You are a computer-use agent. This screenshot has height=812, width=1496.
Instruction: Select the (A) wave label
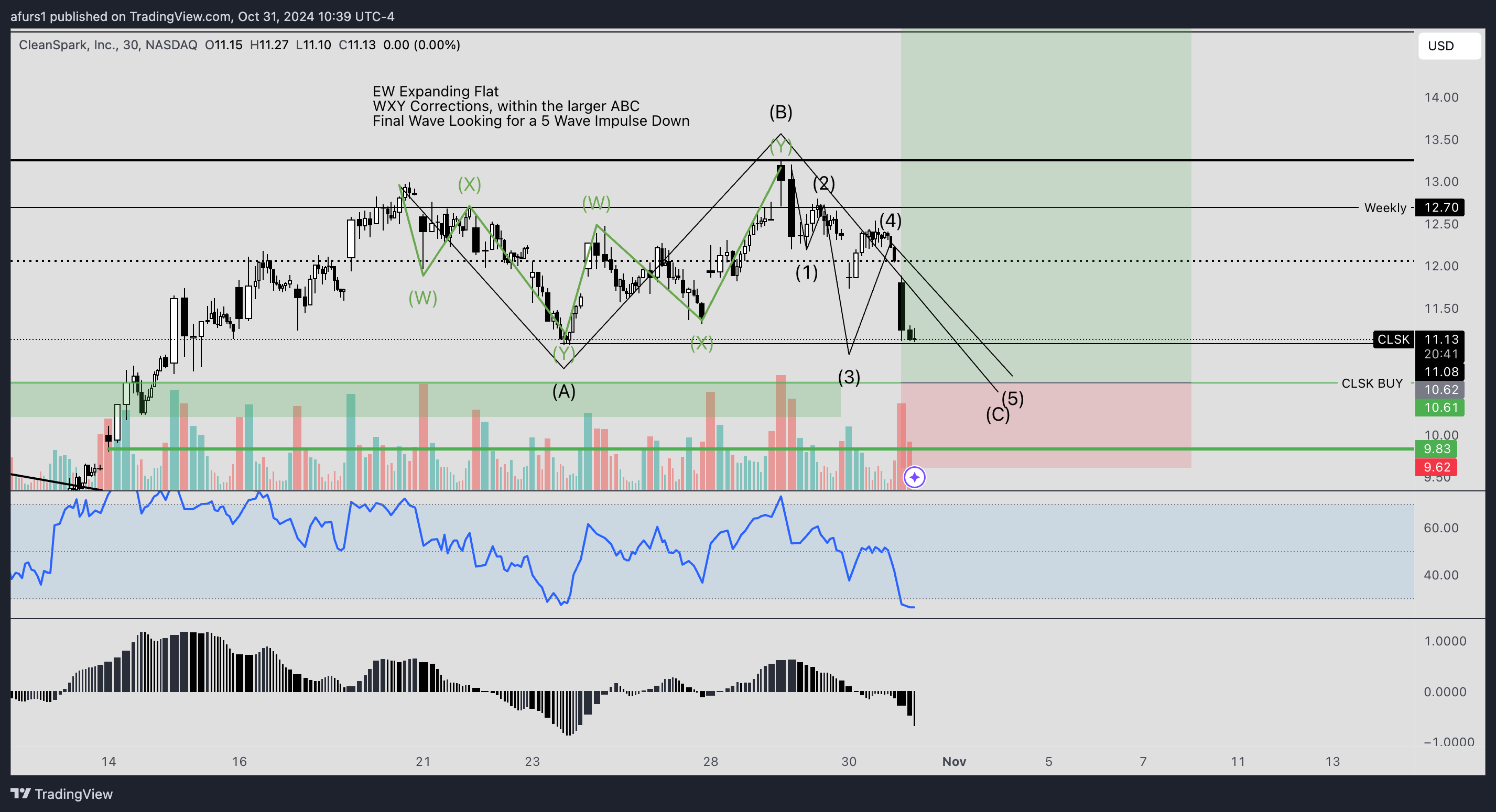pos(563,392)
